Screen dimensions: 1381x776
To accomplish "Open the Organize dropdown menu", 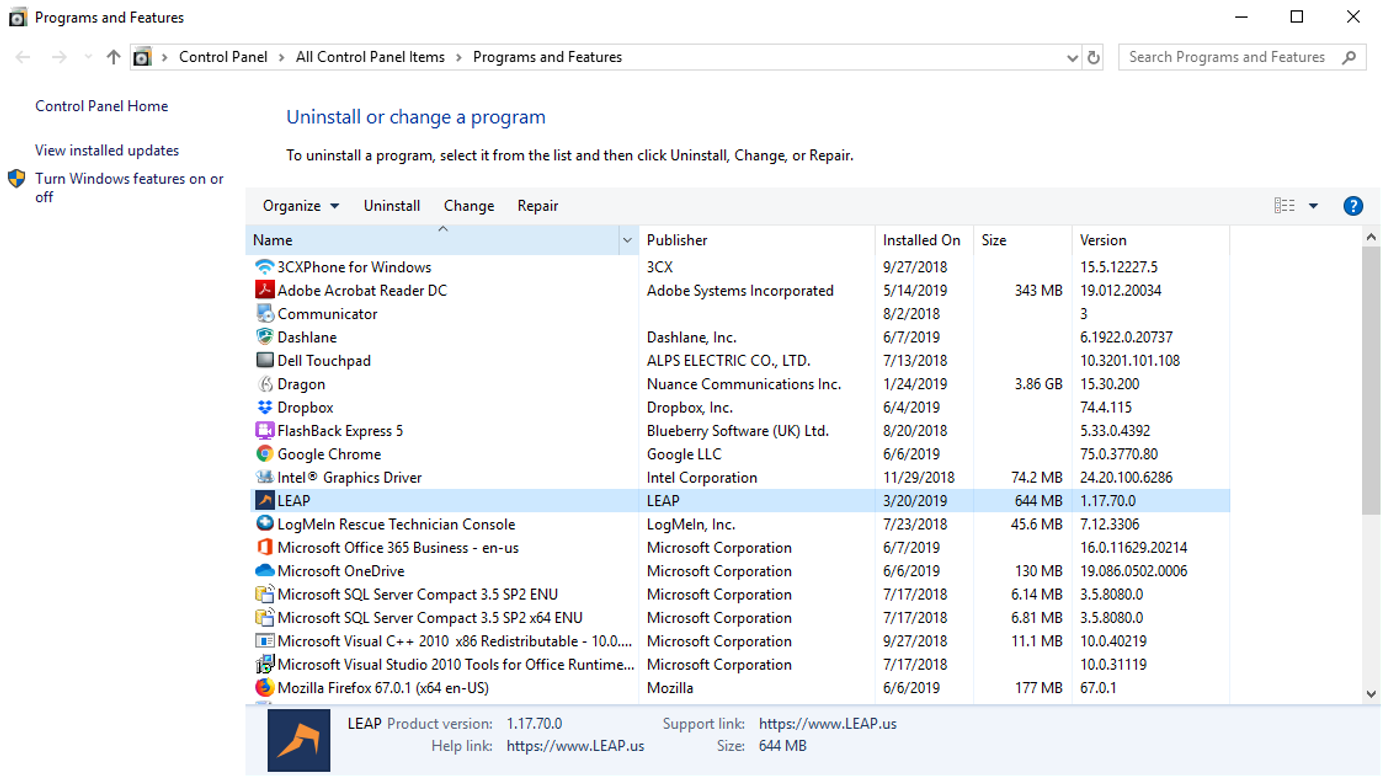I will (x=300, y=206).
